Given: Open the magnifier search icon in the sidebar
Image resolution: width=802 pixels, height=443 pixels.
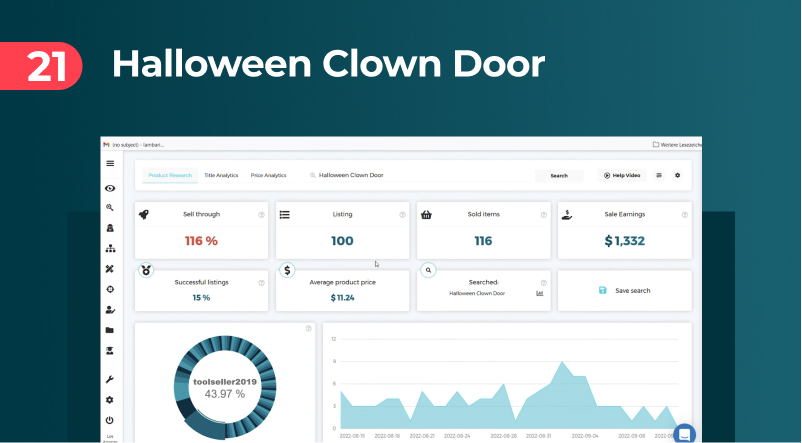Looking at the screenshot, I should pos(109,208).
